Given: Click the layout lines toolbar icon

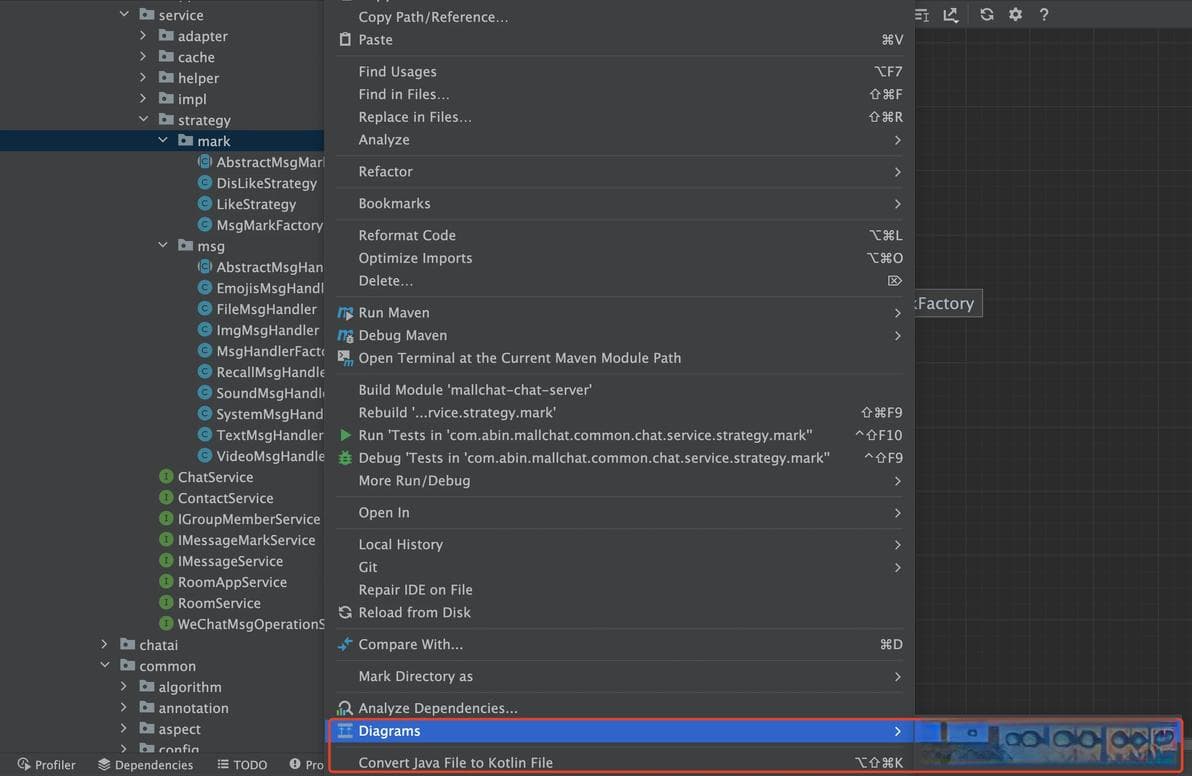Looking at the screenshot, I should 922,14.
